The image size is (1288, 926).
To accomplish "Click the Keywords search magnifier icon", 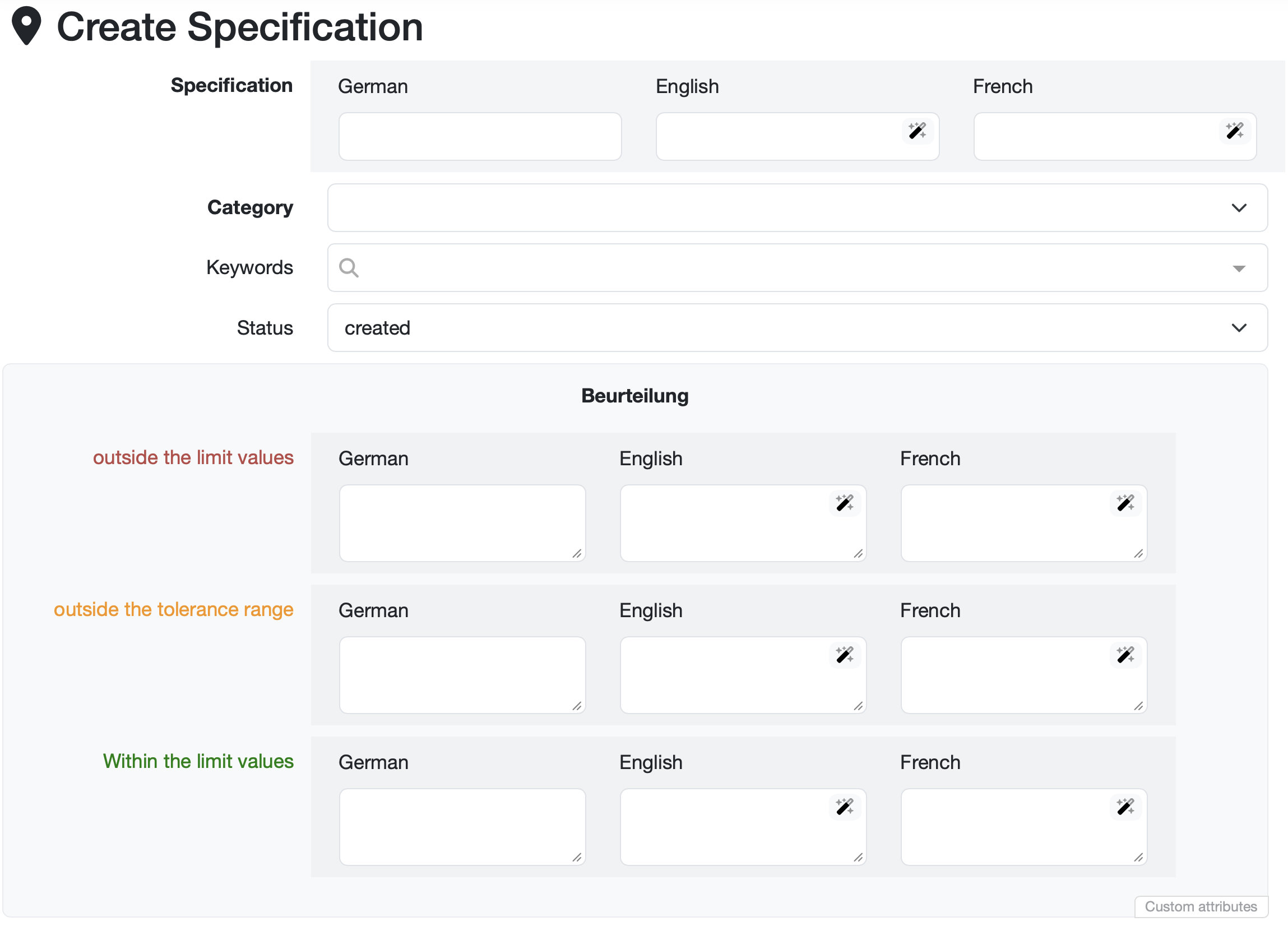I will pos(349,267).
